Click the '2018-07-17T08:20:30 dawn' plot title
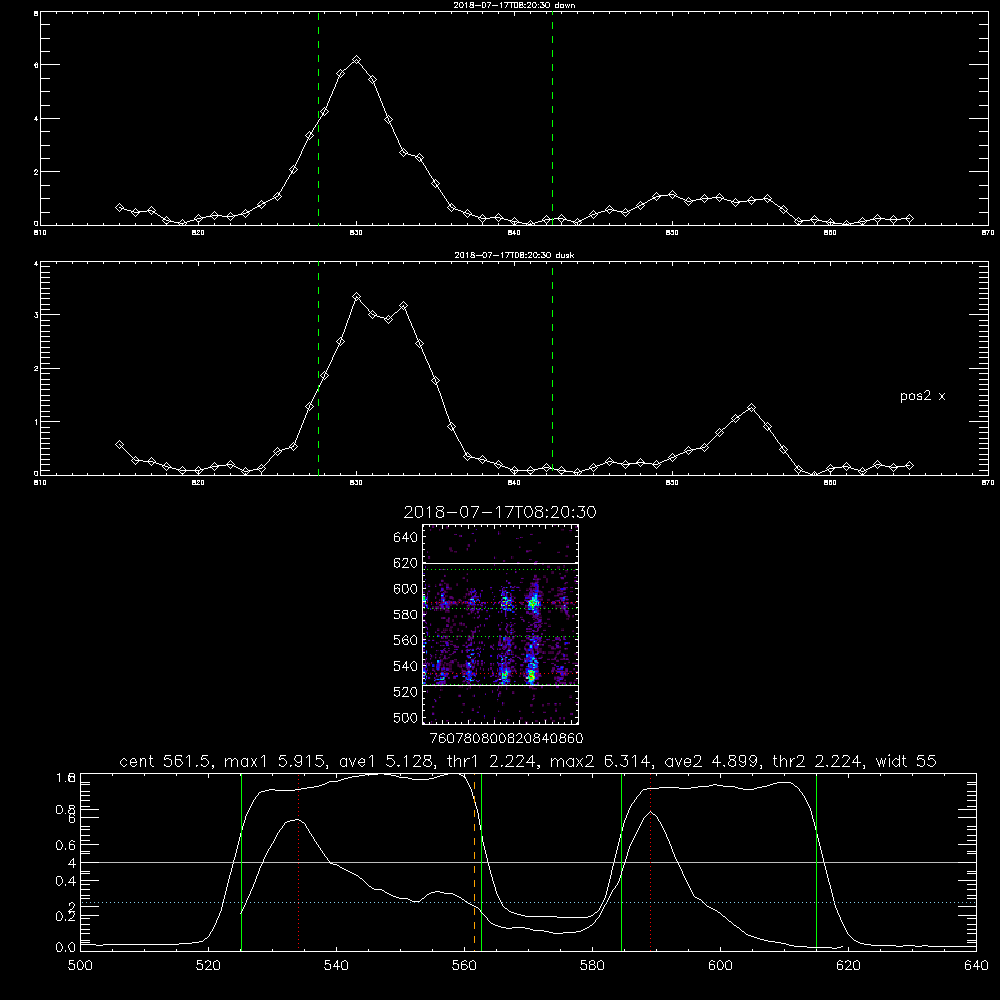This screenshot has width=1000, height=1000. tap(514, 5)
